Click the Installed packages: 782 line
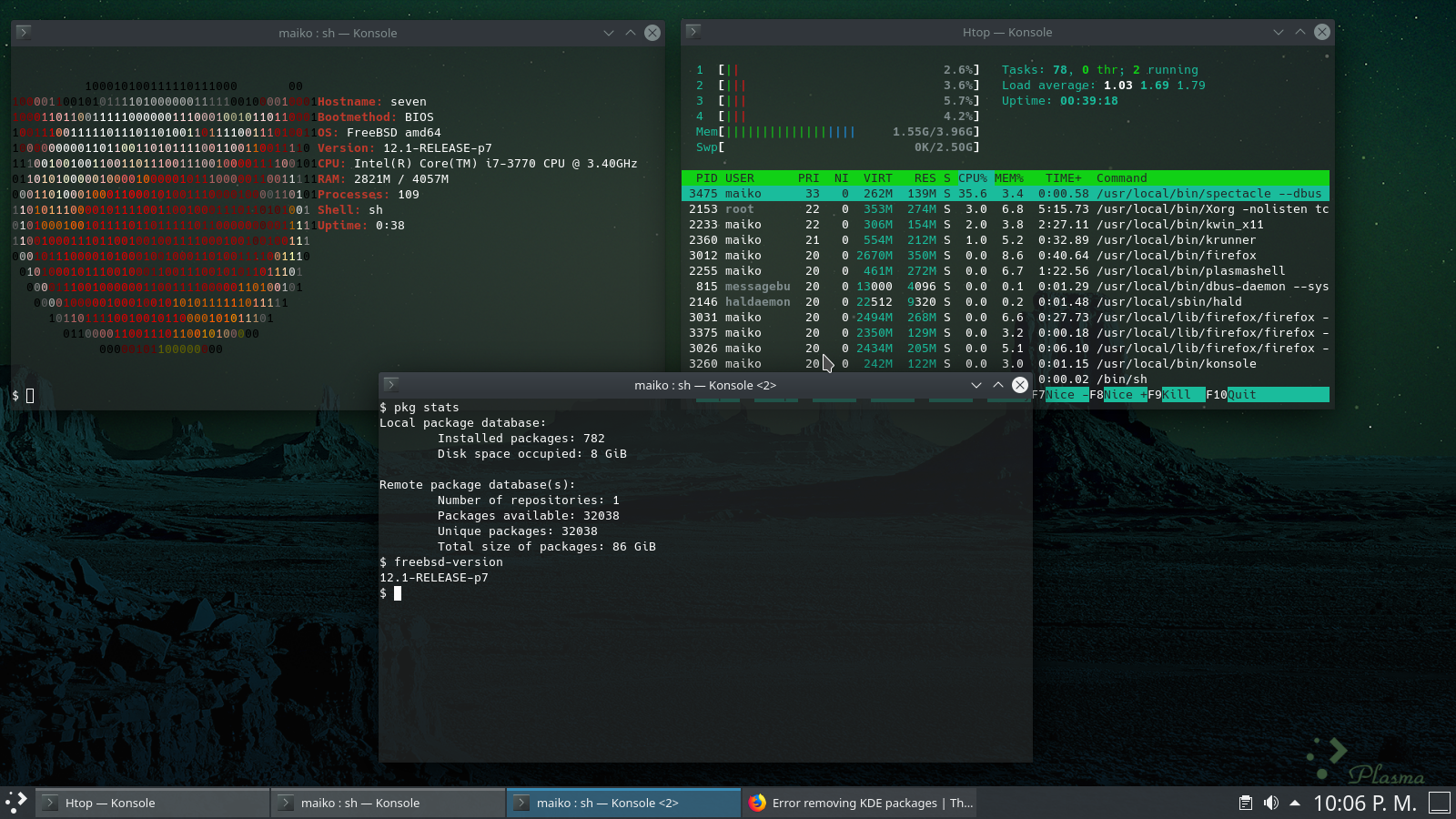1456x819 pixels. 521,439
